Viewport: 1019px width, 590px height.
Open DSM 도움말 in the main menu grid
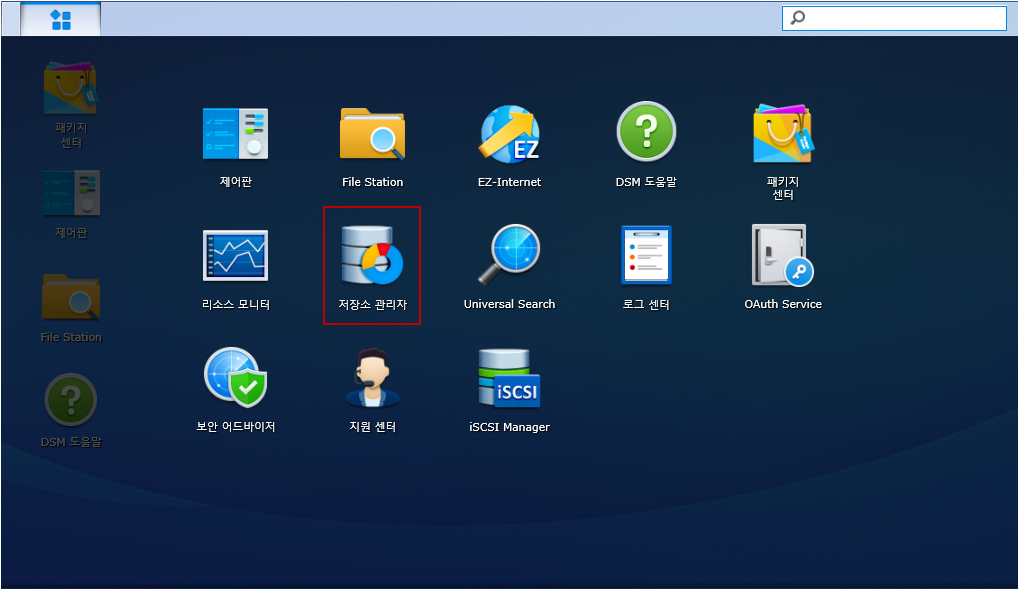tap(646, 146)
